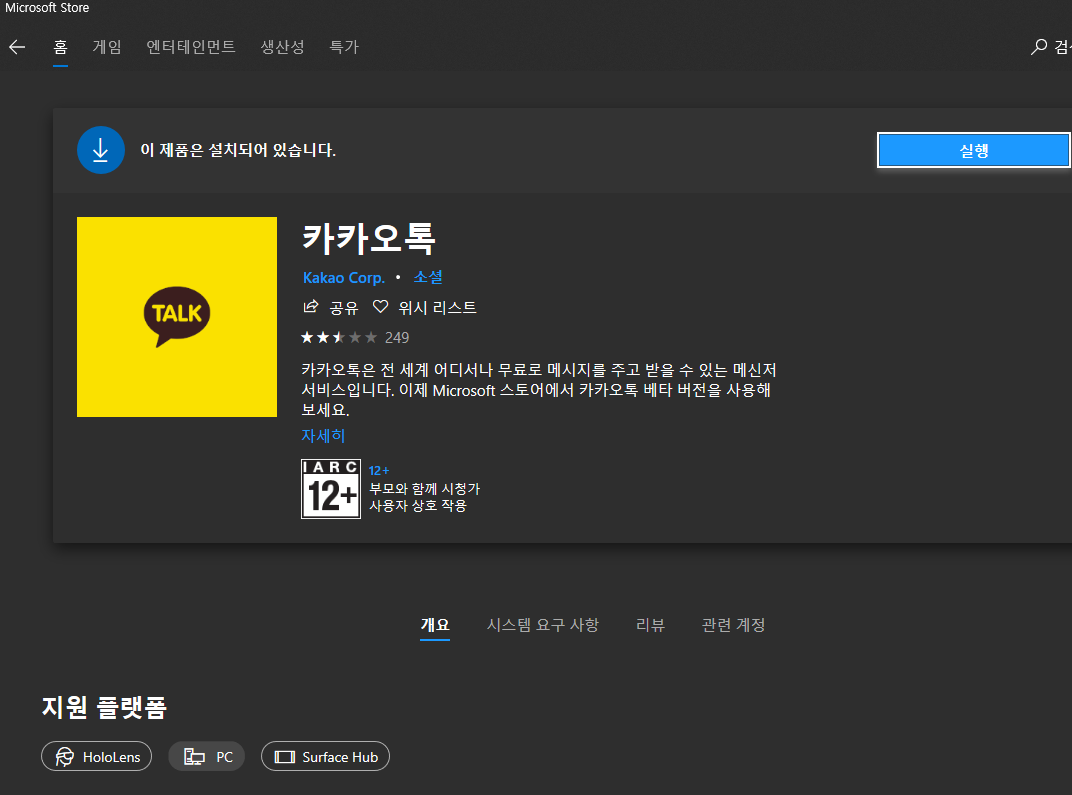Click the 공유 share label
The width and height of the screenshot is (1072, 795).
[344, 308]
